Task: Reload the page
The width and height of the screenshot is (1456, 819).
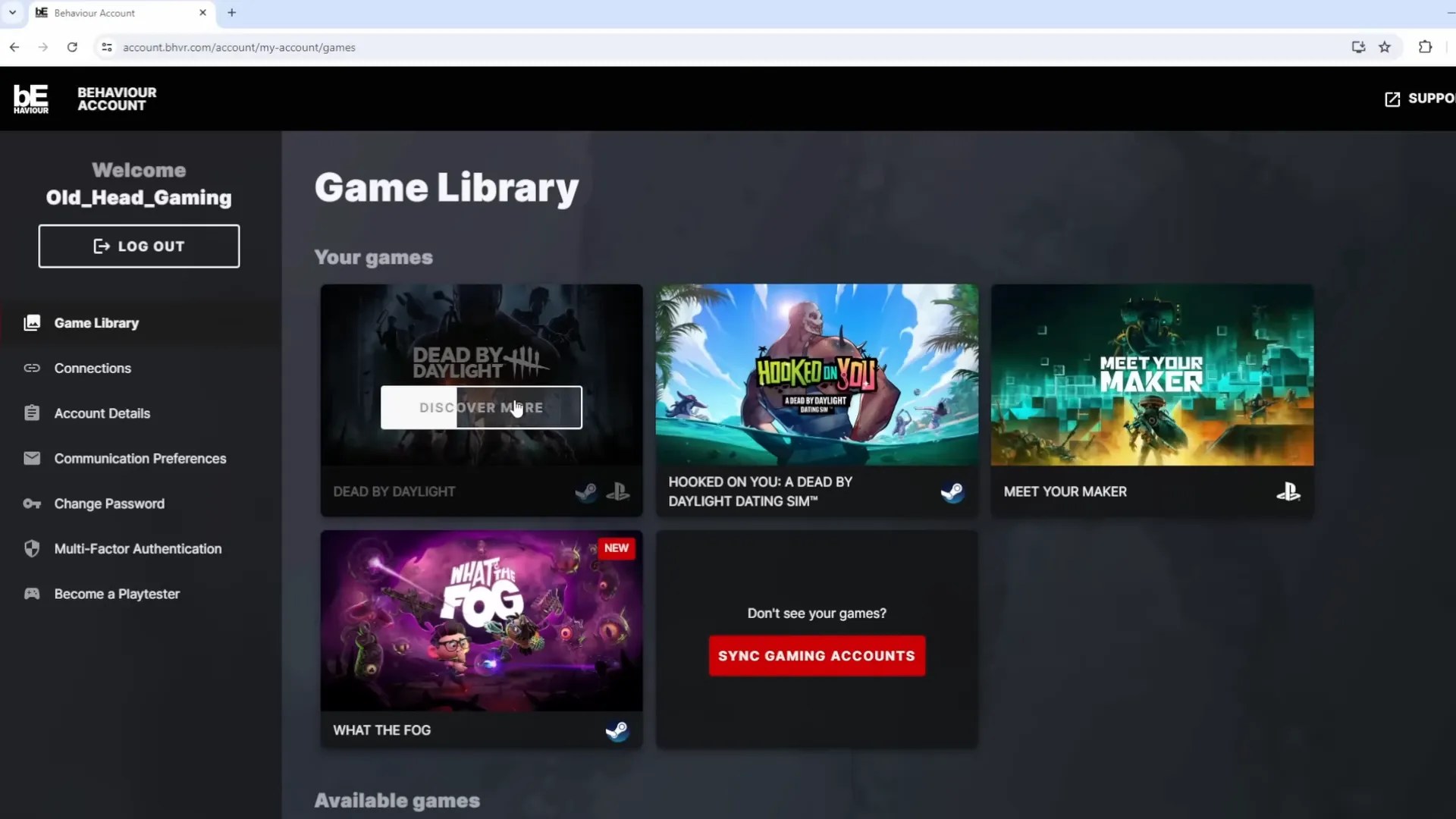Action: coord(72,47)
